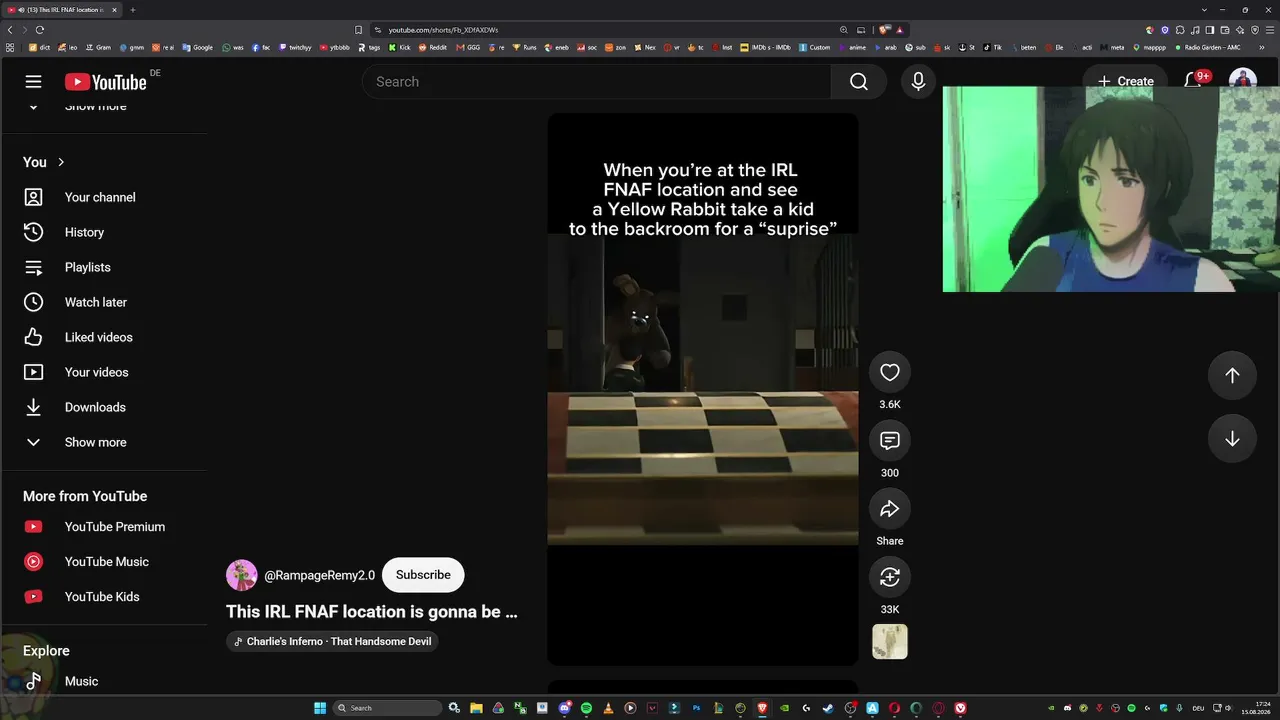This screenshot has width=1280, height=720.
Task: Open the Radio Garden bookmark
Action: pyautogui.click(x=1208, y=47)
